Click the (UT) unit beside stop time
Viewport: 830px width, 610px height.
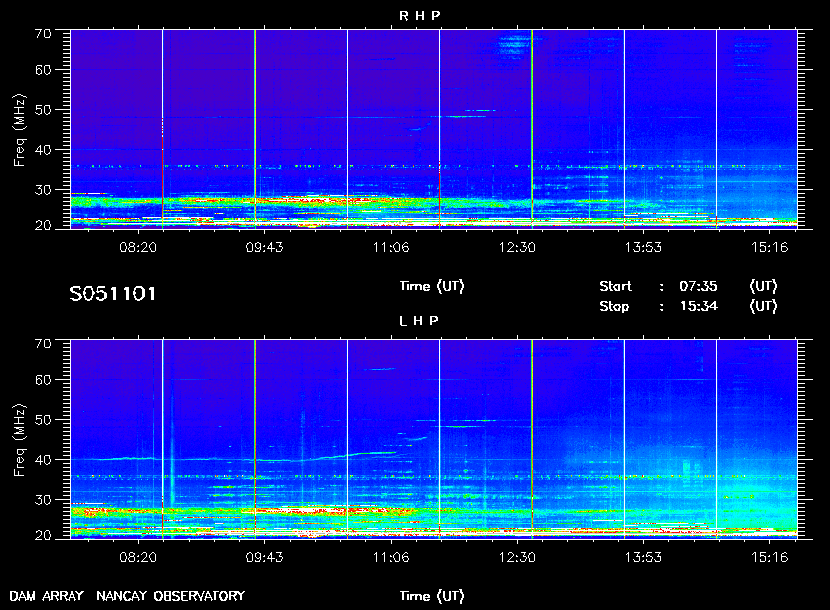click(763, 306)
